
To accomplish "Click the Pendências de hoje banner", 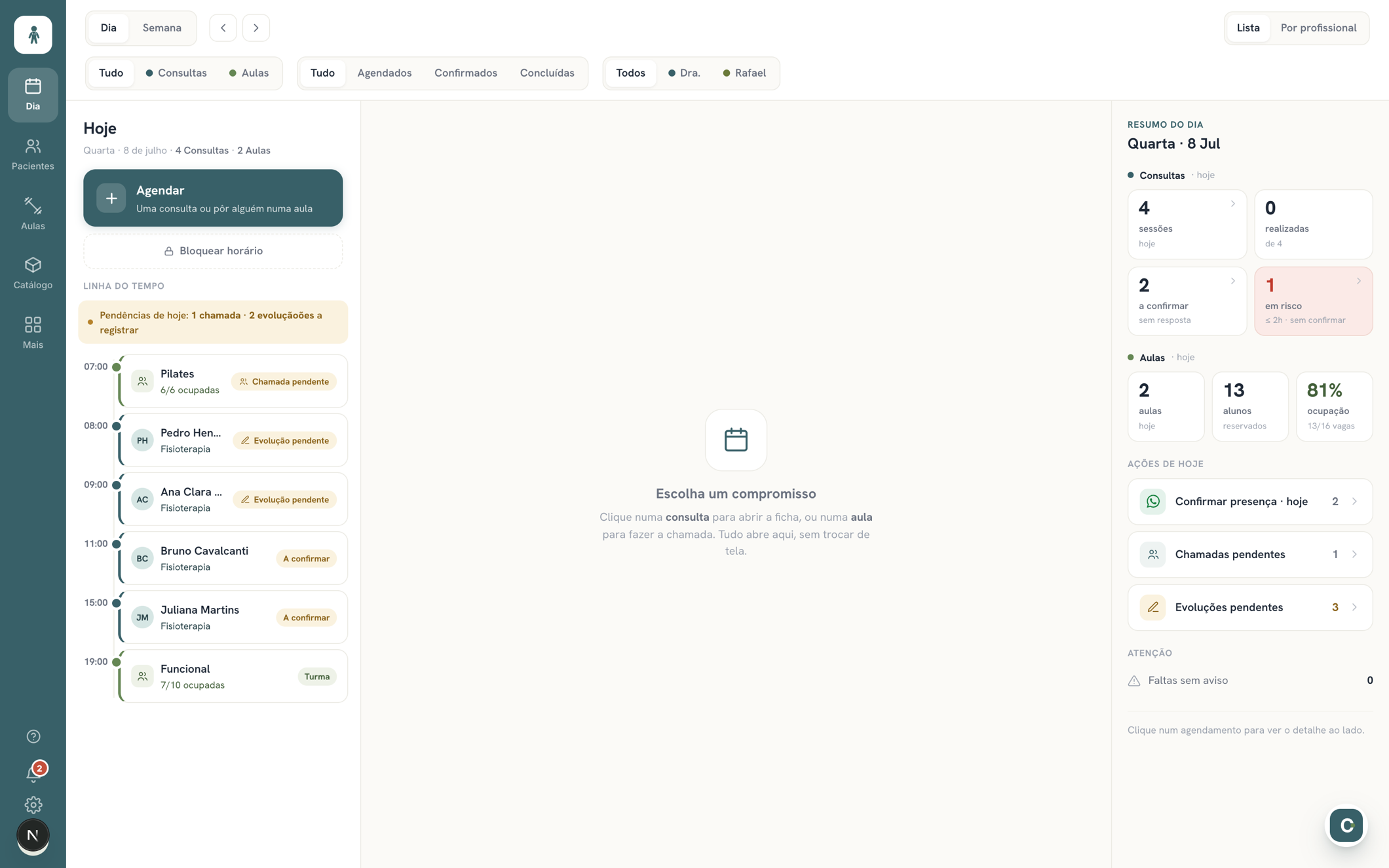I will point(213,322).
